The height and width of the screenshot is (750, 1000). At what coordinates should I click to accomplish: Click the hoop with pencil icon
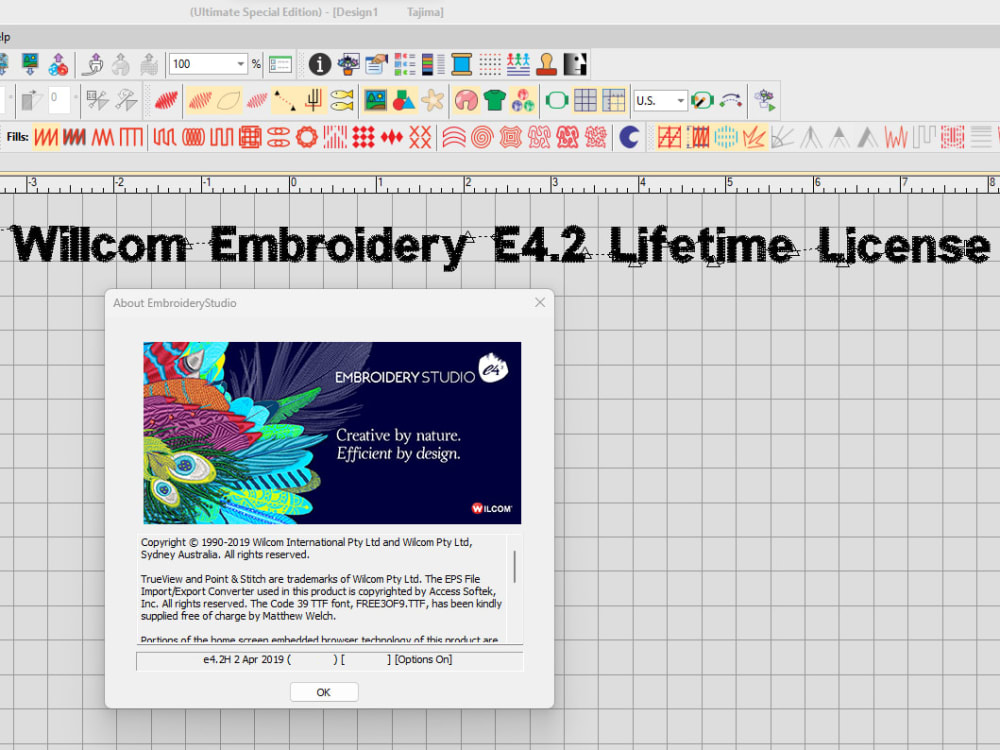702,100
